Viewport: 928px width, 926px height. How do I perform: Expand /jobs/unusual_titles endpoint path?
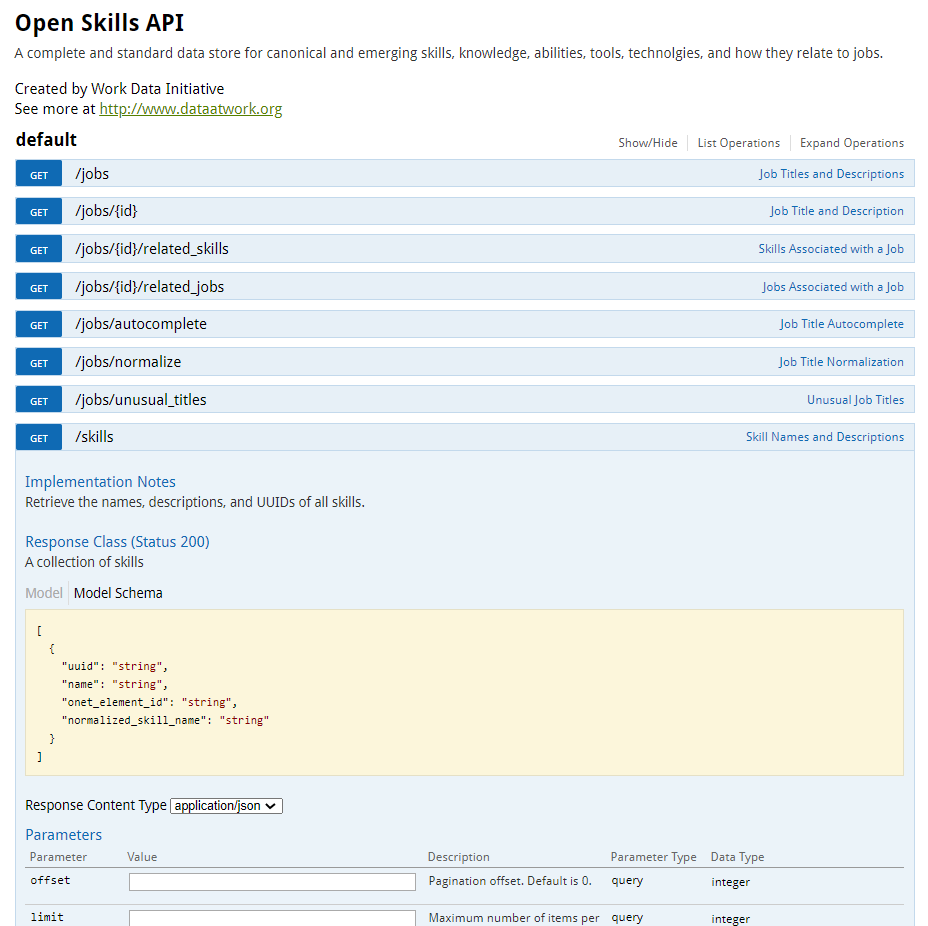tap(141, 400)
